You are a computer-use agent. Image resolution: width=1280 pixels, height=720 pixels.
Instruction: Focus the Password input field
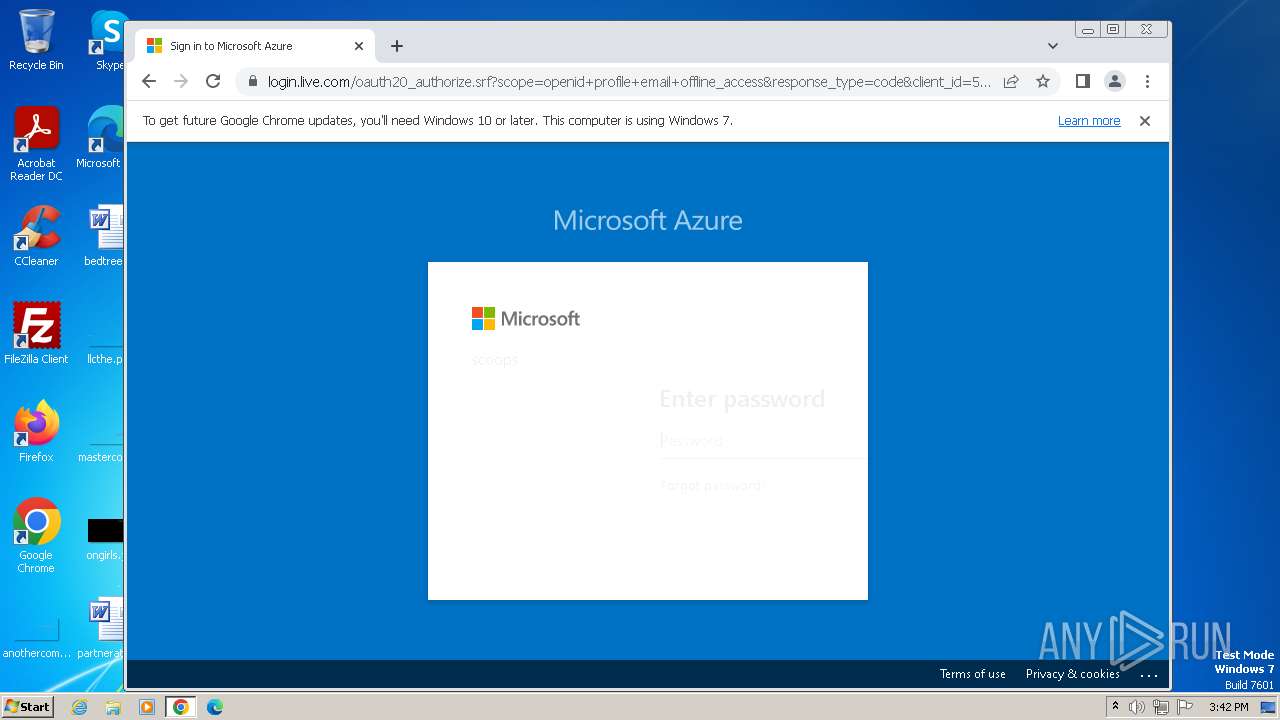[x=762, y=441]
